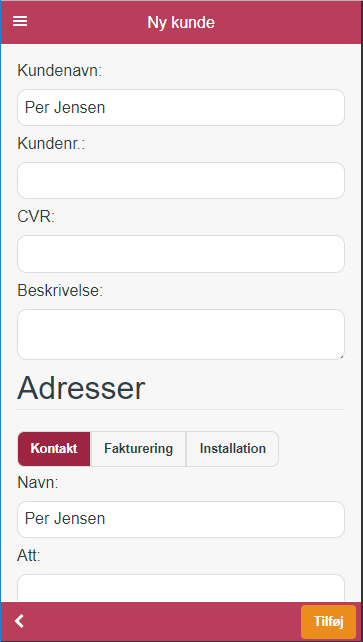Click the Navn label above the field
Viewport: 363px width, 642px height.
(38, 483)
